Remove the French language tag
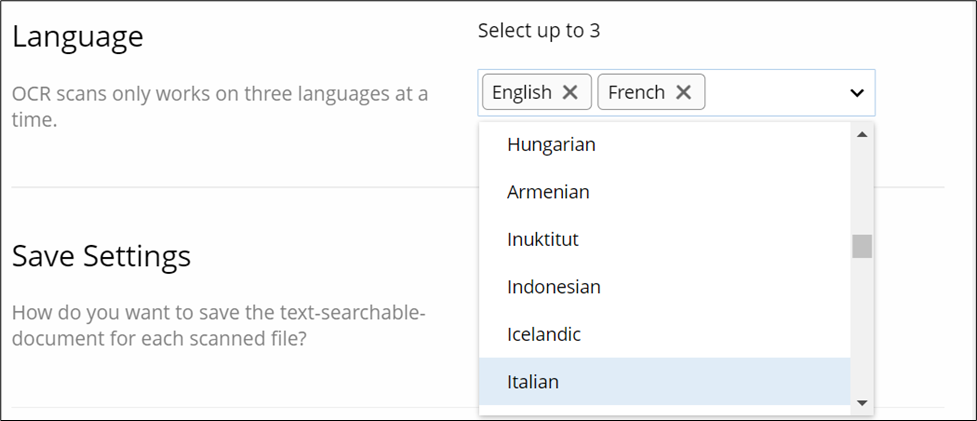Viewport: 977px width, 421px height. click(x=683, y=92)
